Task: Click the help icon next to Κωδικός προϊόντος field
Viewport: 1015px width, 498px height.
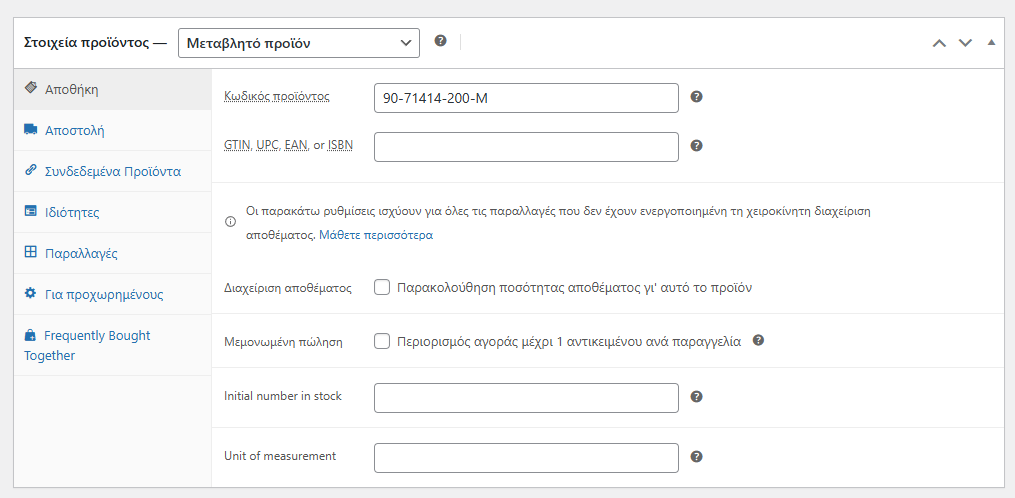Action: click(697, 96)
